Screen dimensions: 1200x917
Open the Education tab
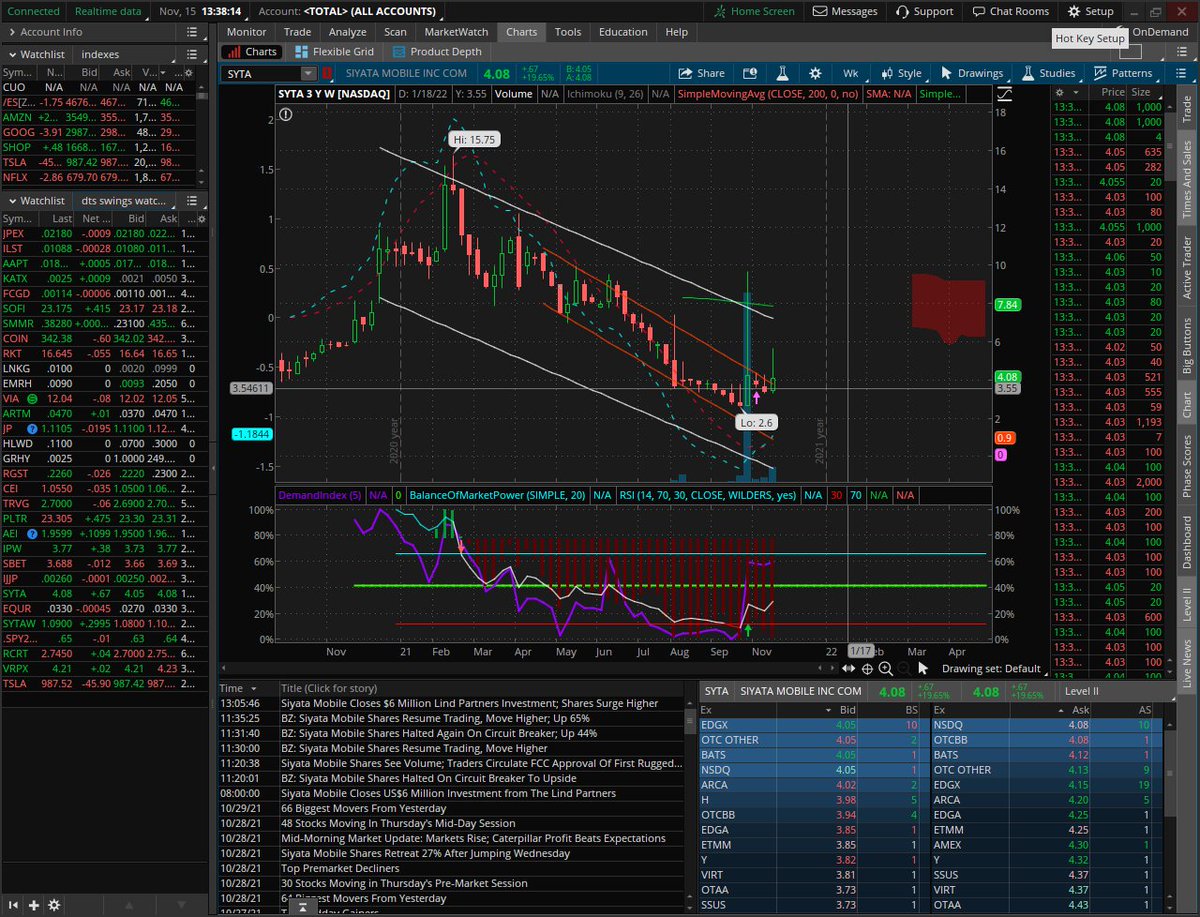click(623, 32)
